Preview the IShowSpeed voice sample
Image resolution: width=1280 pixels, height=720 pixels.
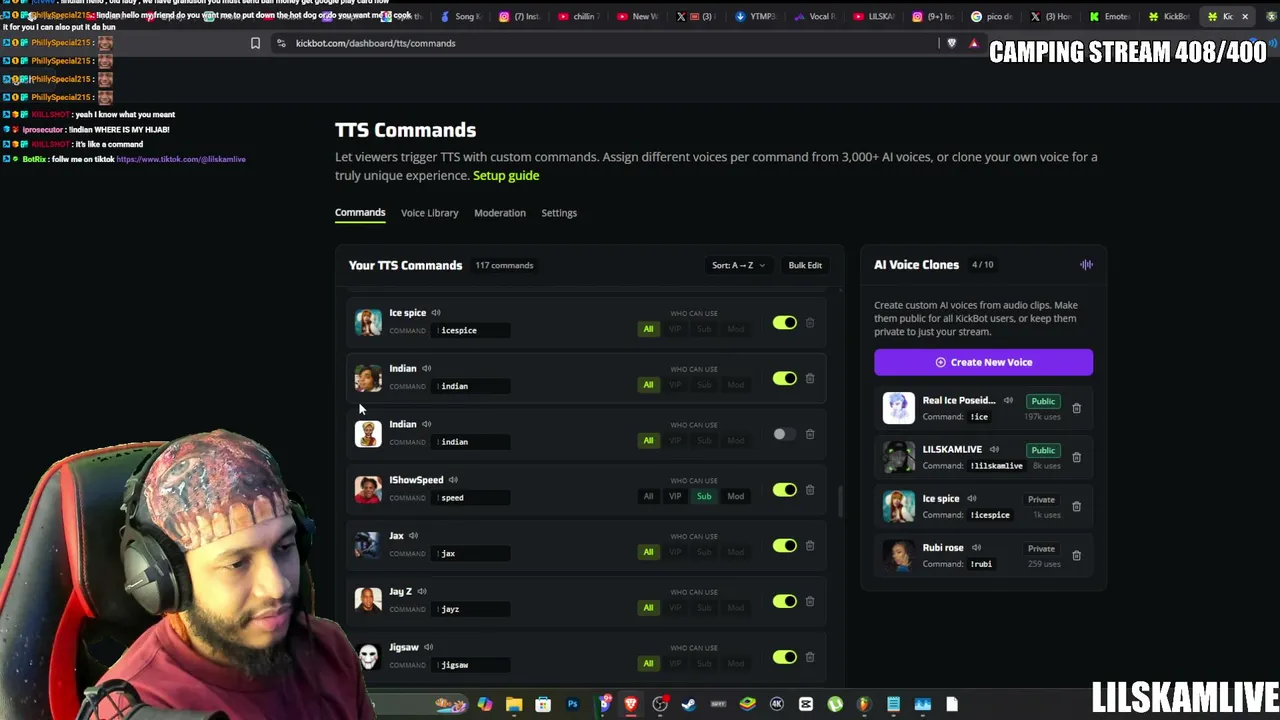click(453, 480)
